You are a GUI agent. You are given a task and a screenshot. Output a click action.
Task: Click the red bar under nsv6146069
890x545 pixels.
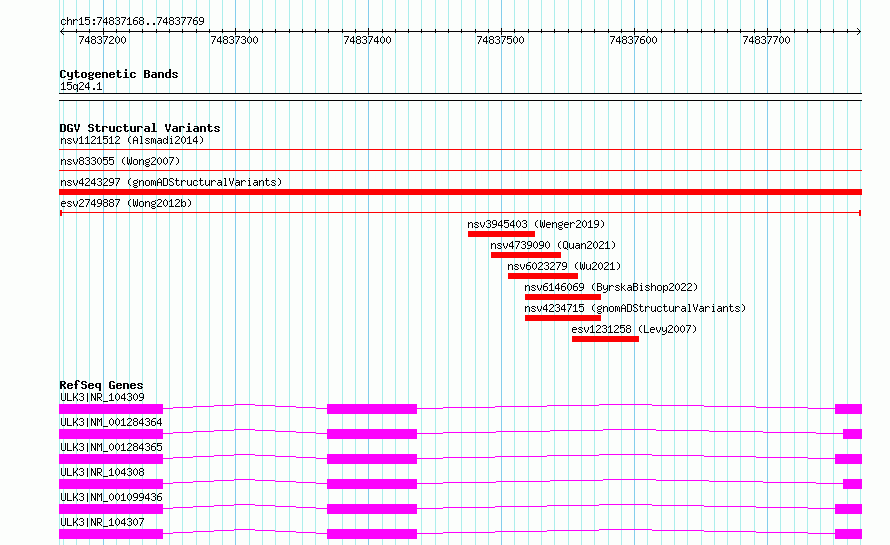pos(562,297)
